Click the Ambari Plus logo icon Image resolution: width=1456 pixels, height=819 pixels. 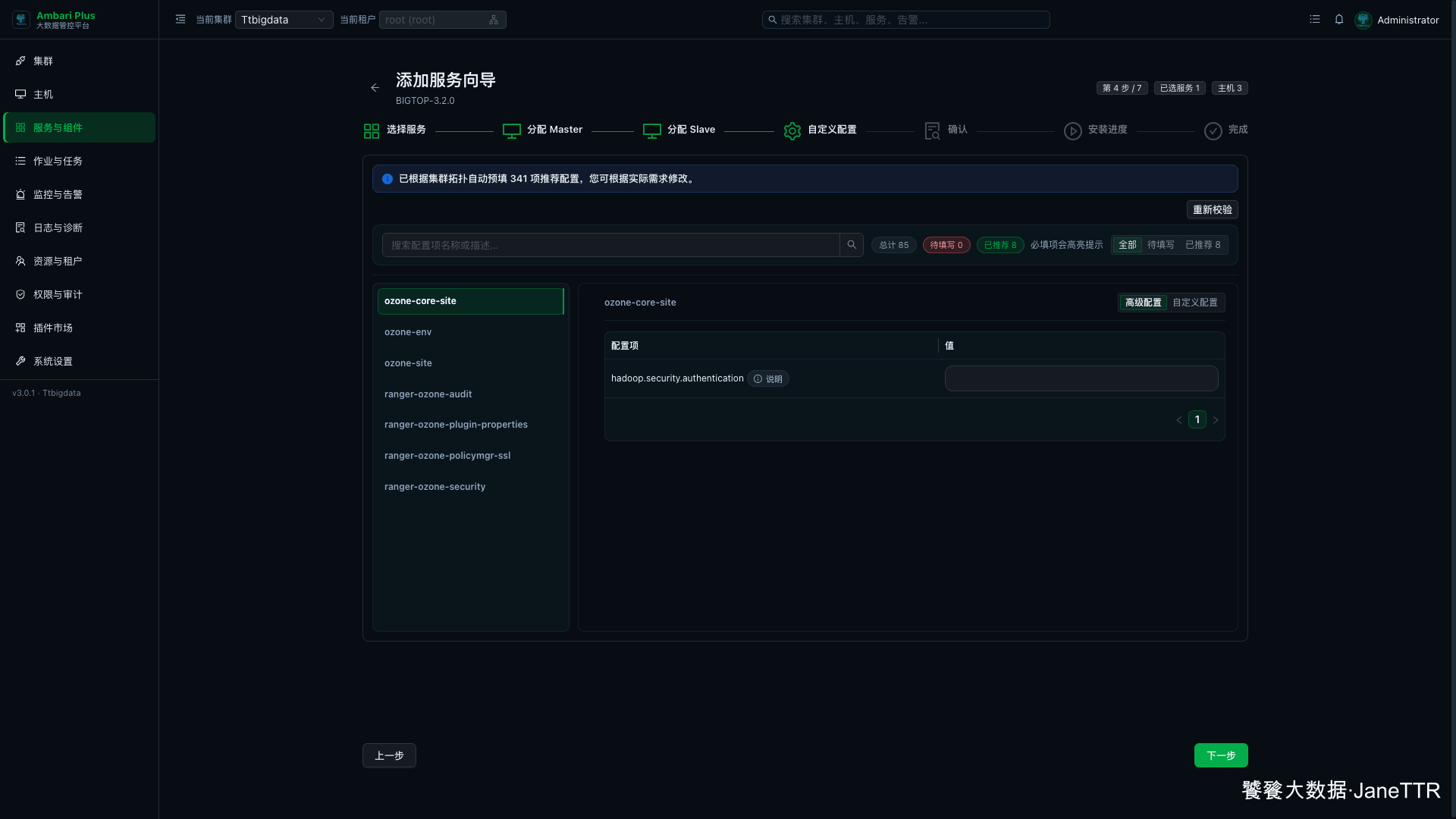click(21, 20)
